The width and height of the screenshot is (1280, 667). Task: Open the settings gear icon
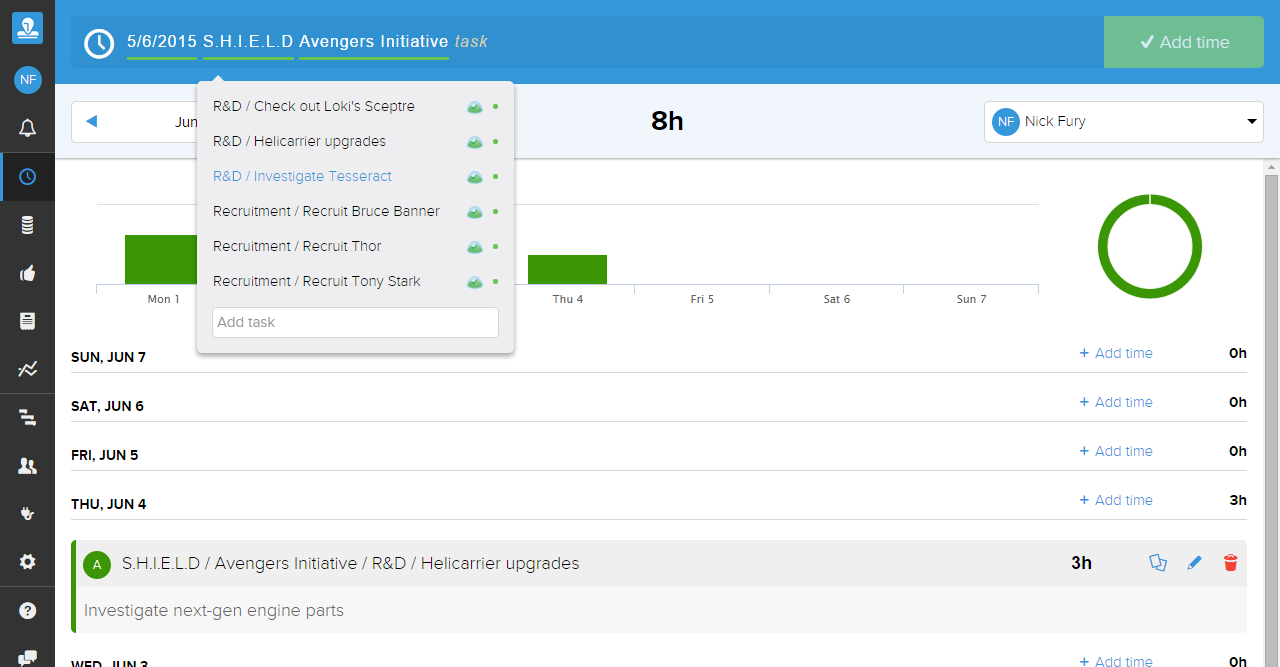click(x=28, y=562)
